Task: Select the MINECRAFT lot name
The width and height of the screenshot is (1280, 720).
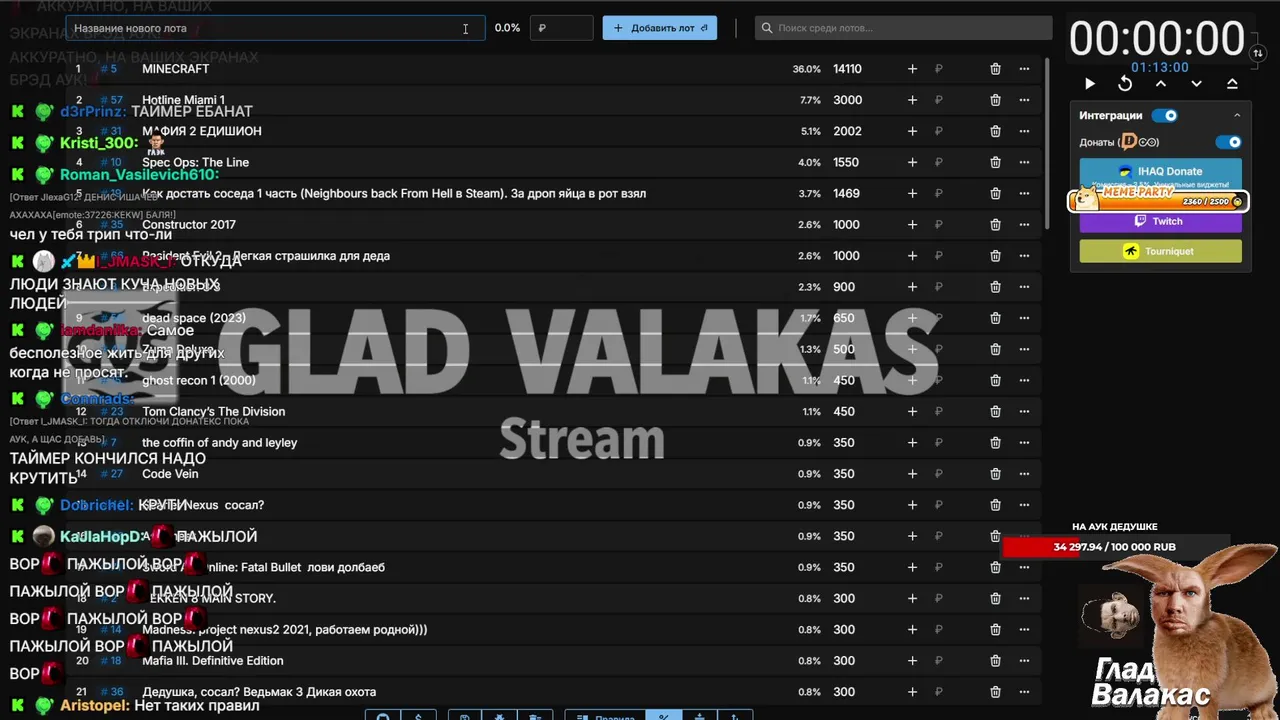Action: pos(176,69)
